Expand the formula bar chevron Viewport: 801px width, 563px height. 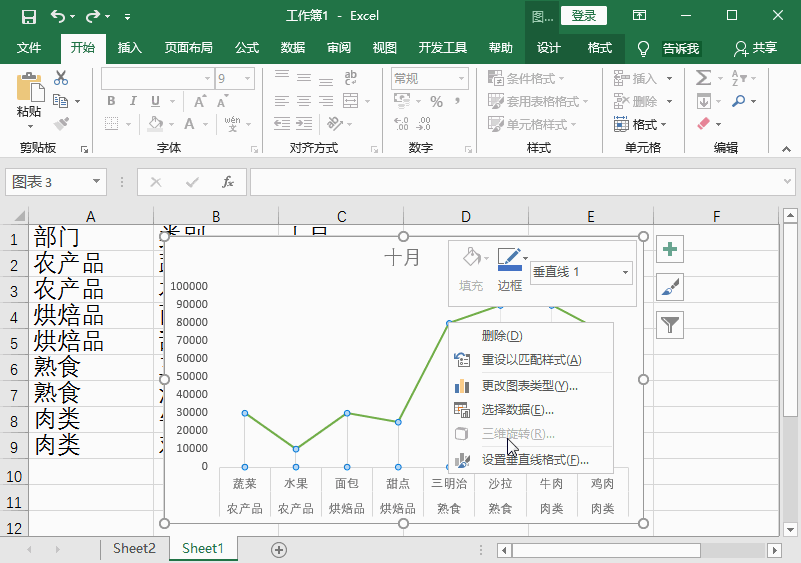coord(787,181)
